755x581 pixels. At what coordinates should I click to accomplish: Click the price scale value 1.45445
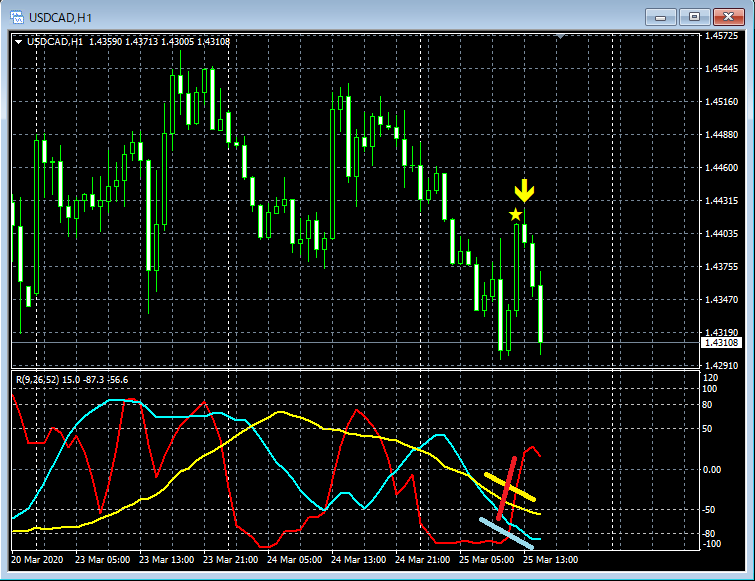tap(721, 69)
